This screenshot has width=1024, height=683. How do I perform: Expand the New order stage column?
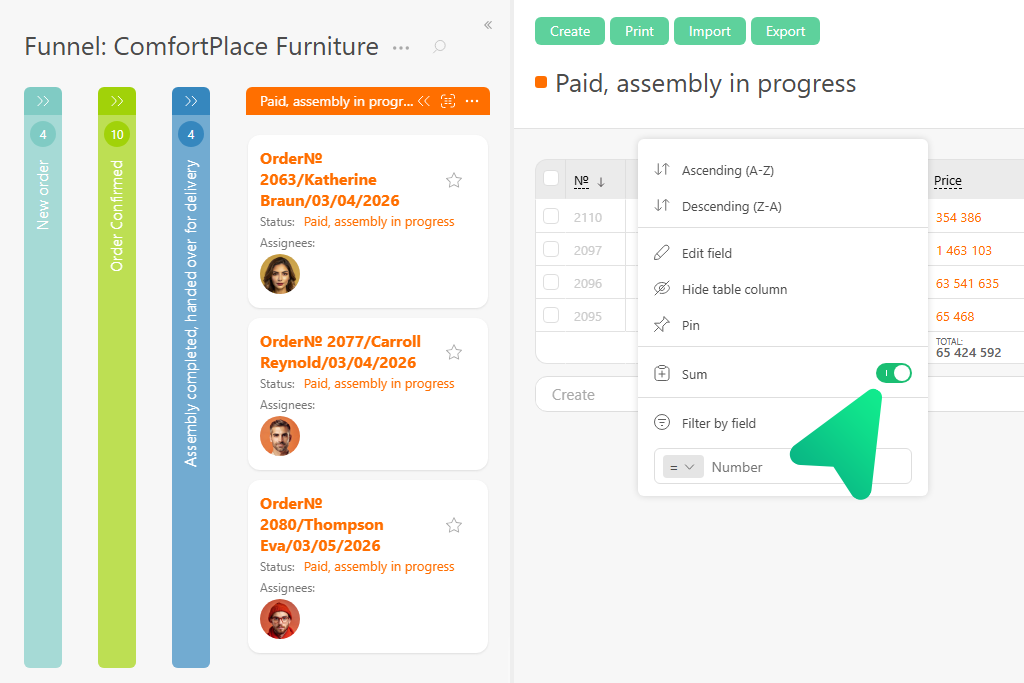[x=43, y=101]
